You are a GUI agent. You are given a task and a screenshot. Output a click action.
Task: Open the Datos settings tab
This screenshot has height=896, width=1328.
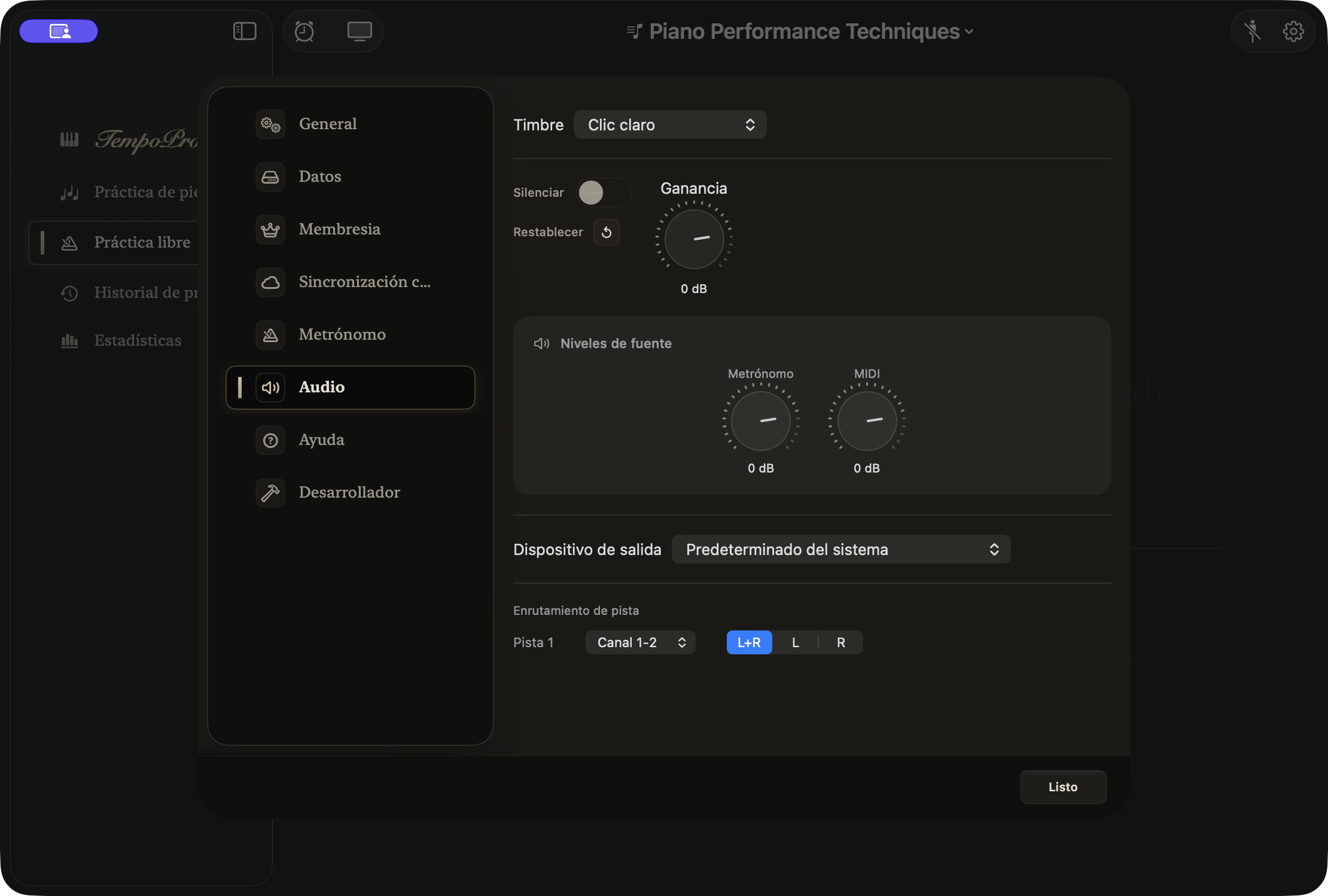(x=351, y=177)
